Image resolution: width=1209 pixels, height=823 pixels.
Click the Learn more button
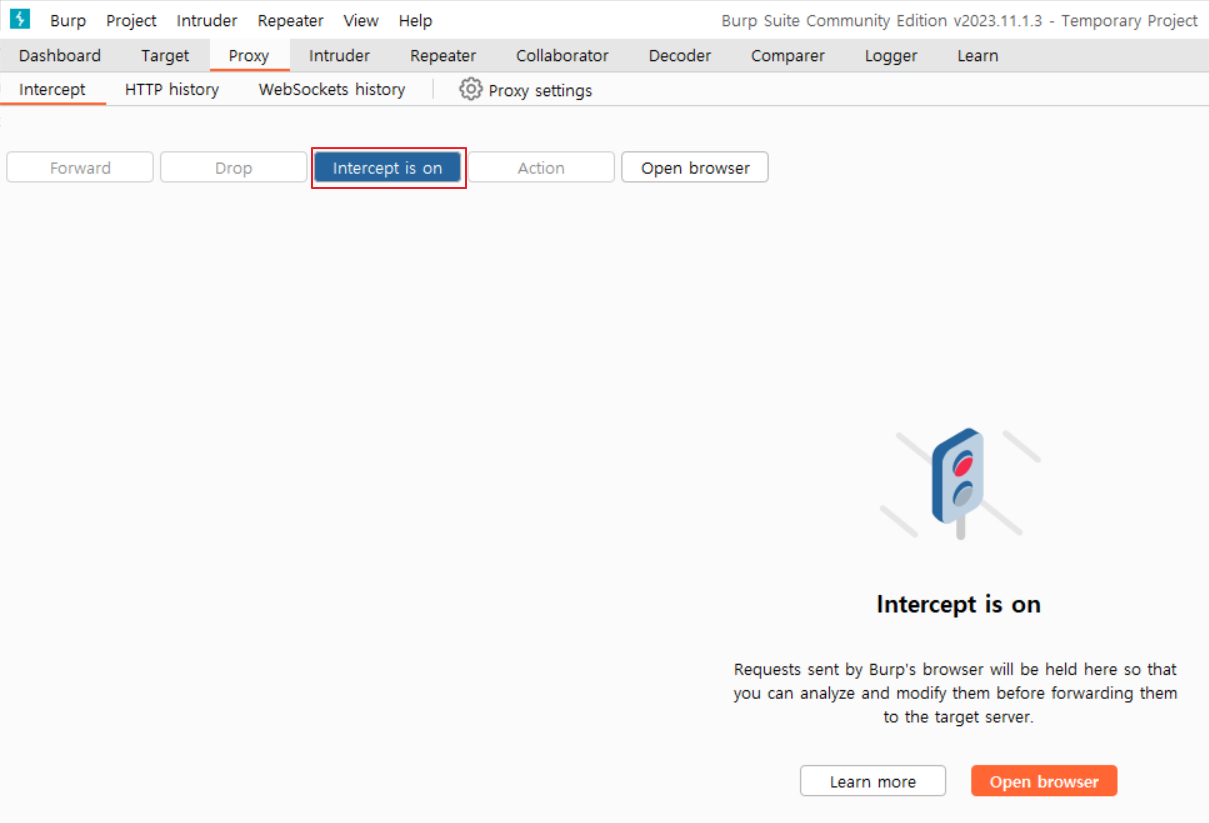(873, 782)
